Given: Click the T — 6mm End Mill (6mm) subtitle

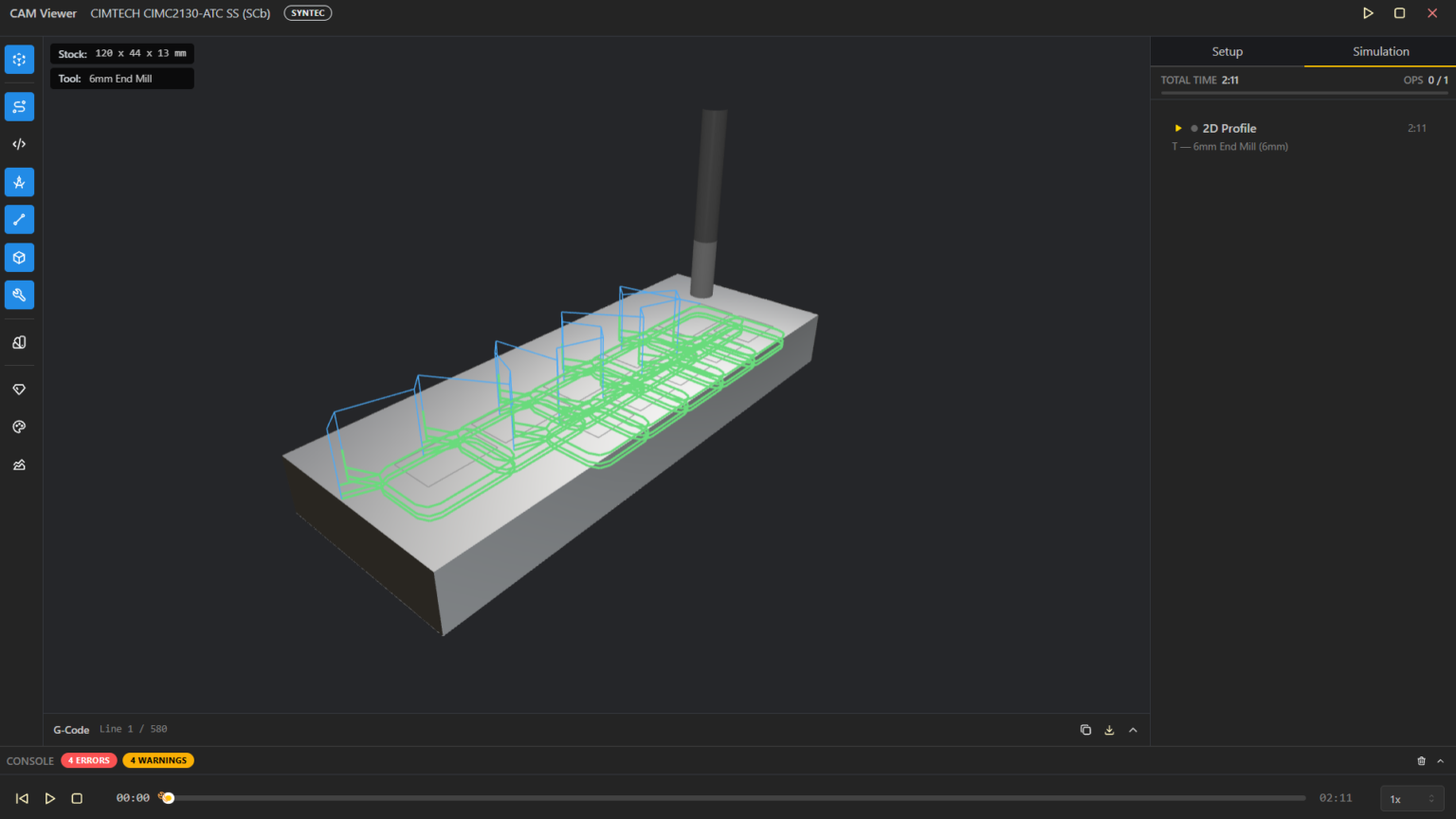Looking at the screenshot, I should click(x=1229, y=147).
